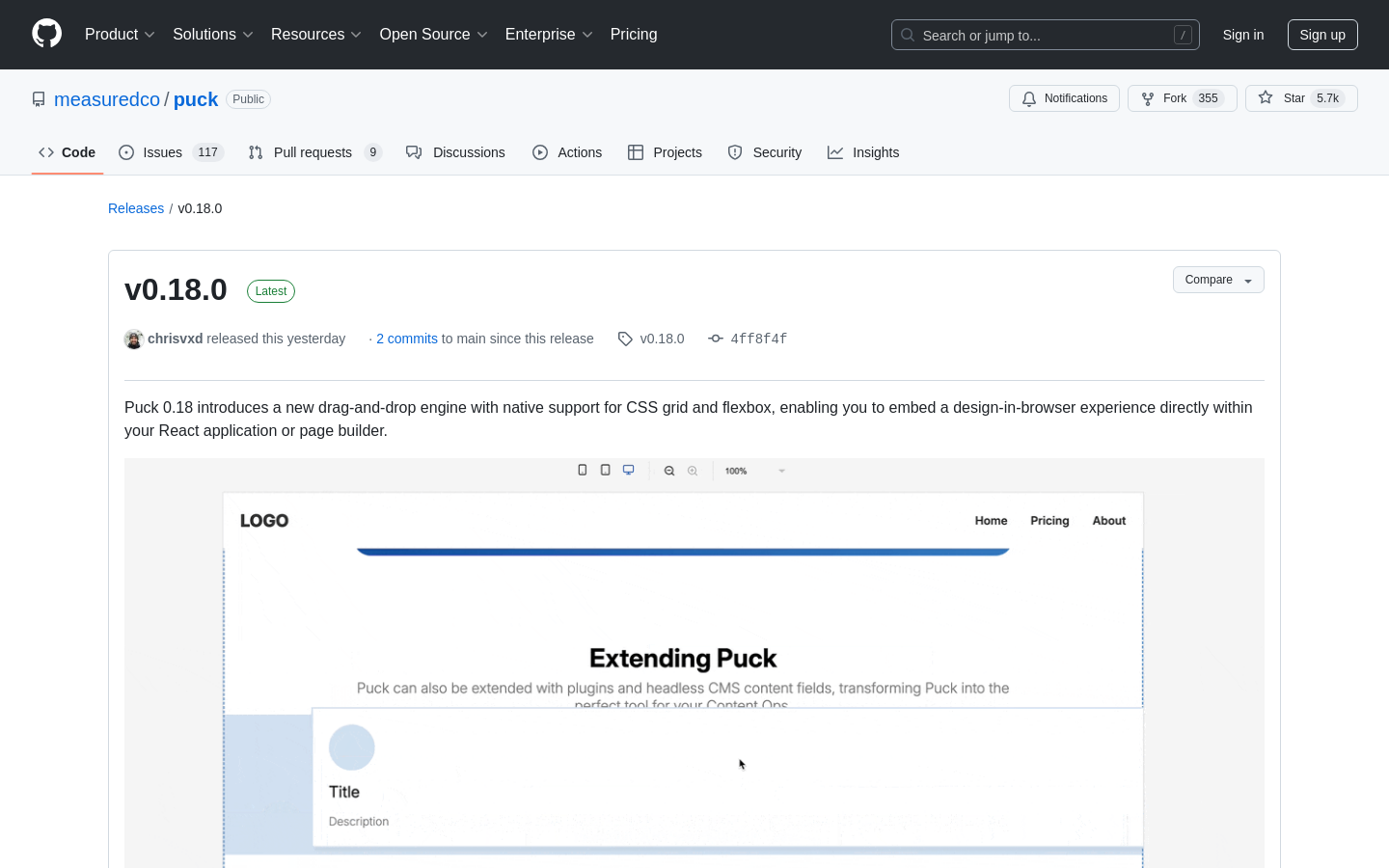Open the Insights tab
Screen dimensions: 1389x868
tap(863, 152)
